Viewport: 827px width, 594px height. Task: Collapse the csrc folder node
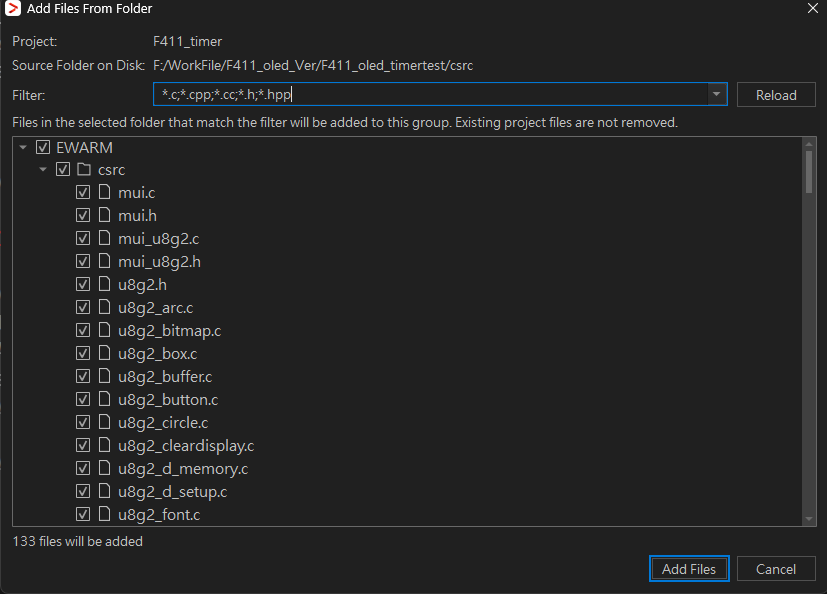43,169
